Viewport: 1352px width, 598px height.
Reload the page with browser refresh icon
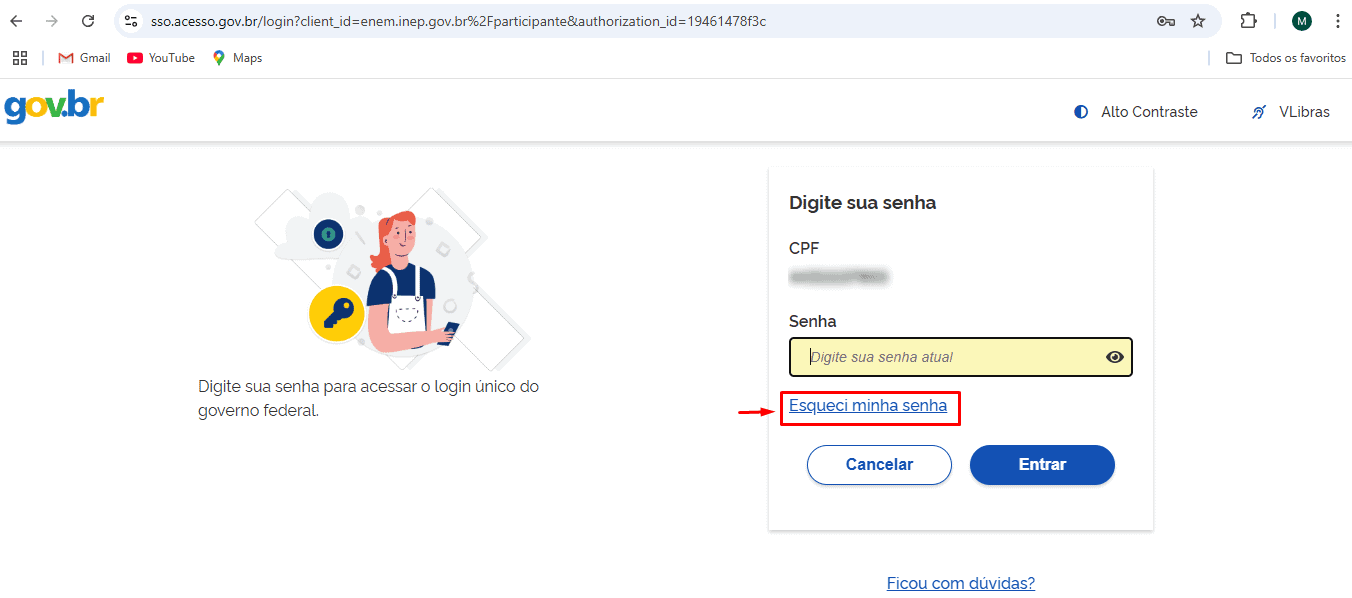88,21
